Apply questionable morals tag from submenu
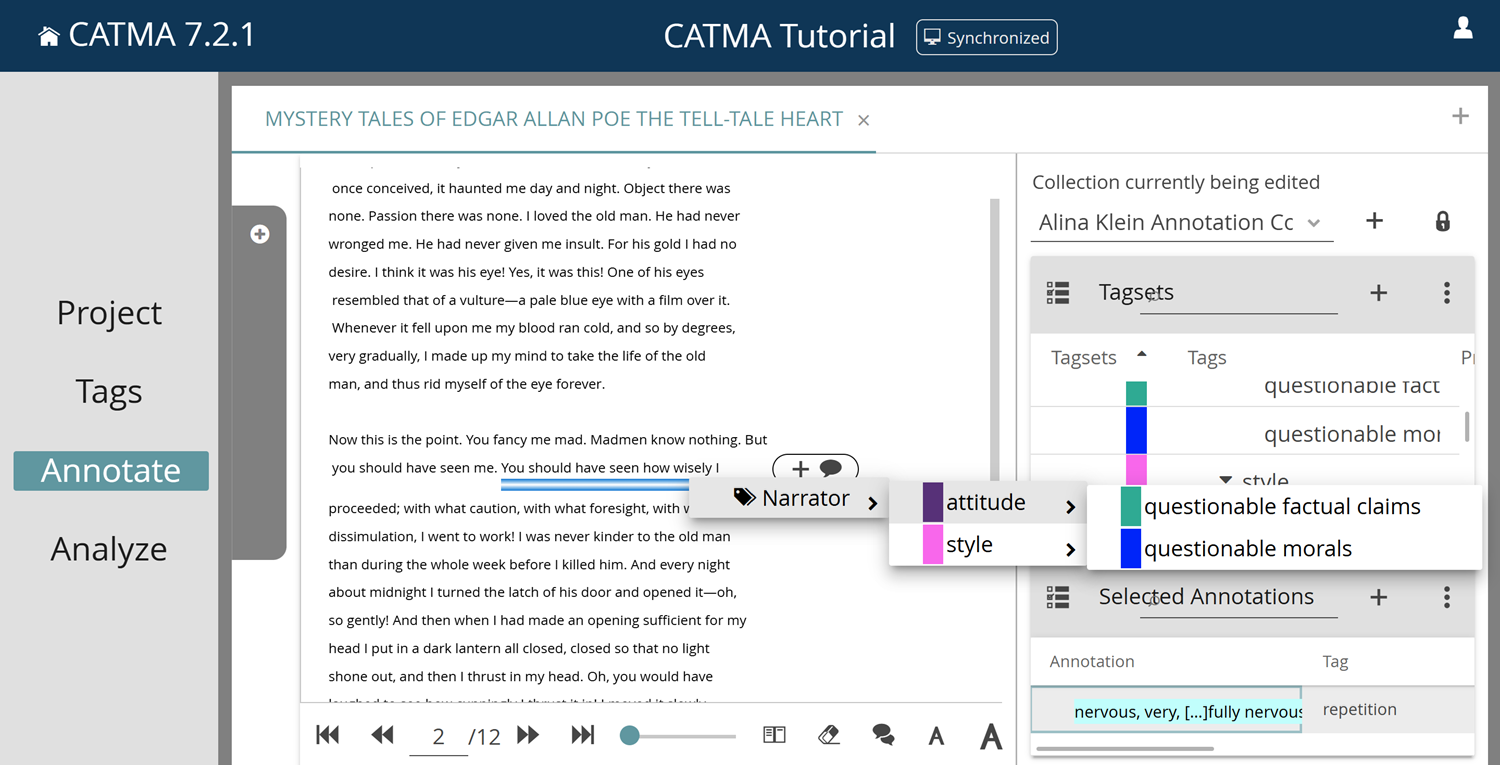Image resolution: width=1500 pixels, height=765 pixels. click(1283, 548)
